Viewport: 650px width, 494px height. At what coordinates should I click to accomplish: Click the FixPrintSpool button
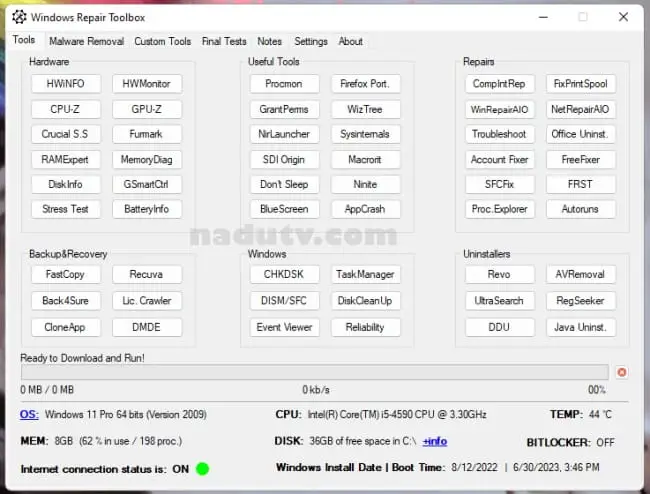[580, 84]
